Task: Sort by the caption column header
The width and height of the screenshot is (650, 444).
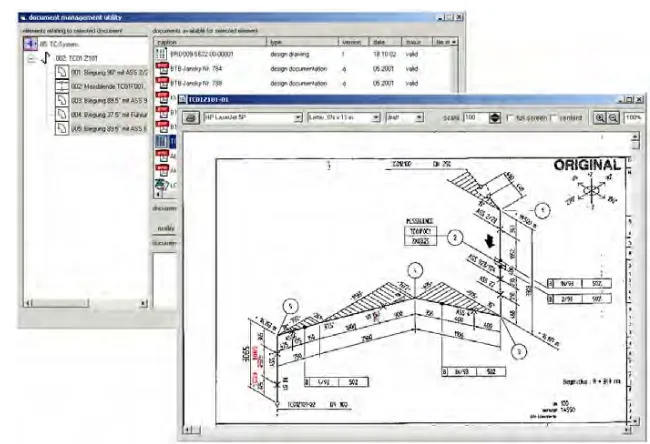Action: point(210,42)
